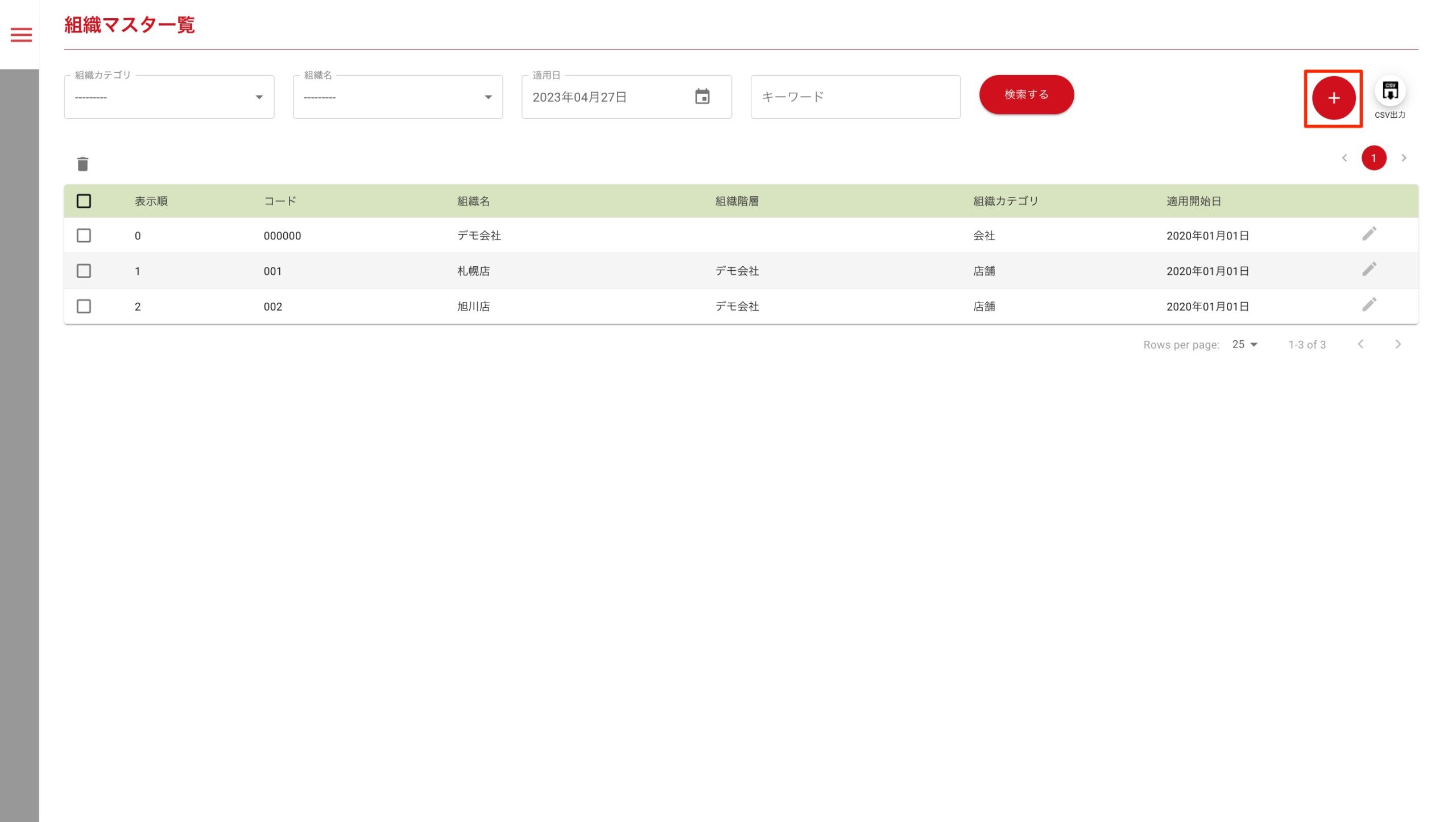The height and width of the screenshot is (822, 1456).
Task: Check the box for 札幌店 row
Action: [x=84, y=271]
